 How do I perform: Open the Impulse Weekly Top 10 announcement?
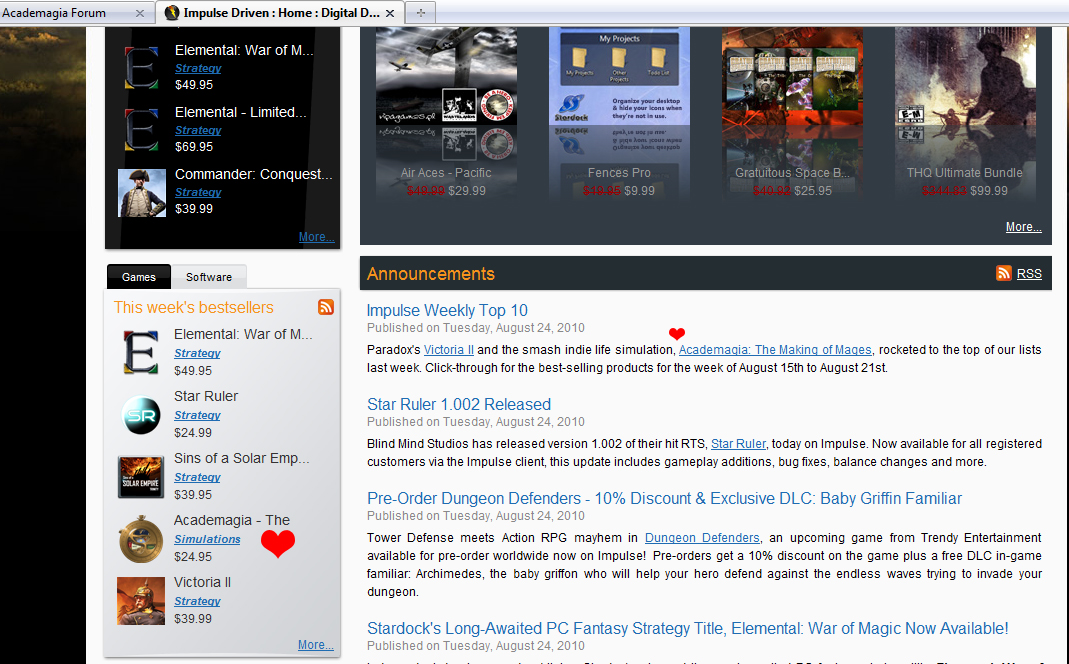coord(447,310)
